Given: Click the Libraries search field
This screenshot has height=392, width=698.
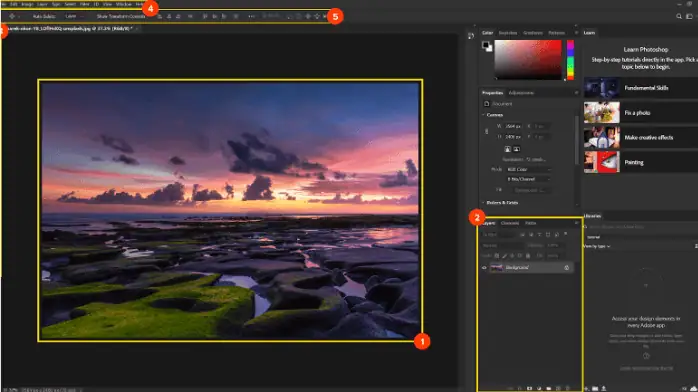Looking at the screenshot, I should (641, 227).
